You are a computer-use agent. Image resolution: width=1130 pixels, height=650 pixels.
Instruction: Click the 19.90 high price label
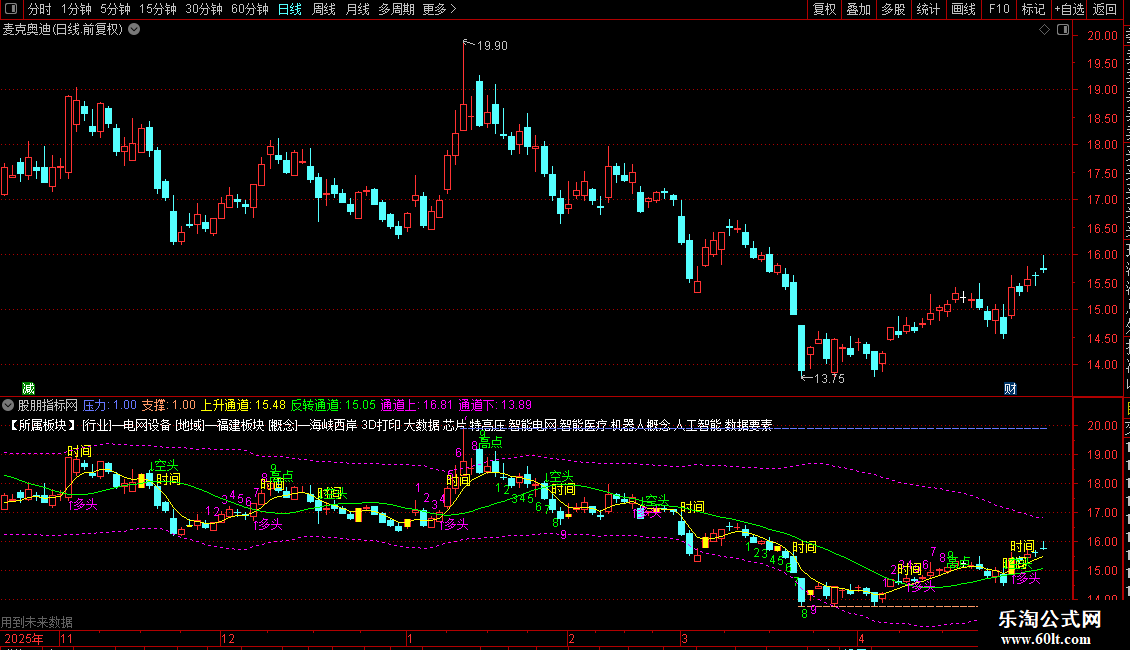coord(492,46)
